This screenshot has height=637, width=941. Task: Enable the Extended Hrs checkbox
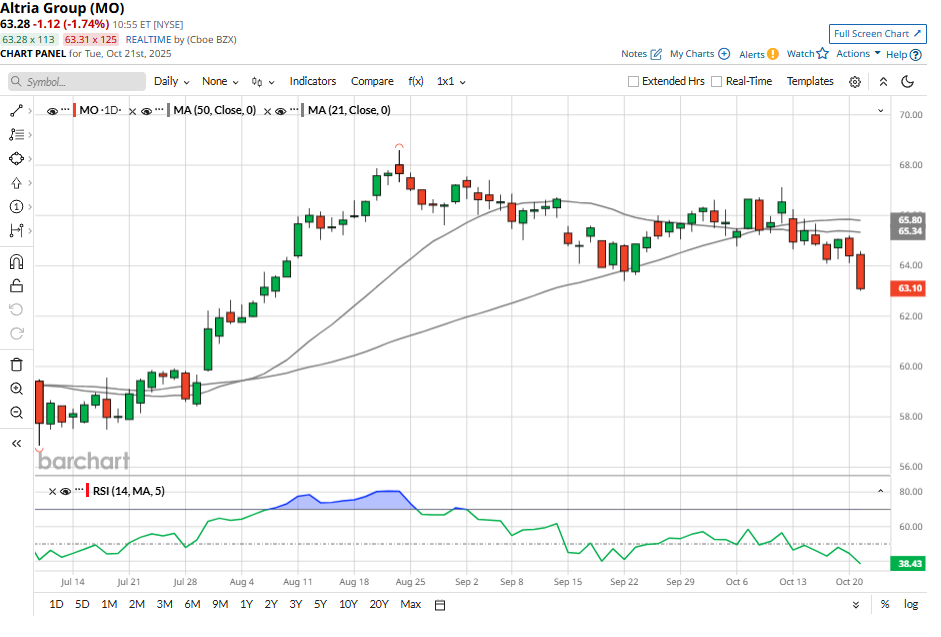(633, 82)
